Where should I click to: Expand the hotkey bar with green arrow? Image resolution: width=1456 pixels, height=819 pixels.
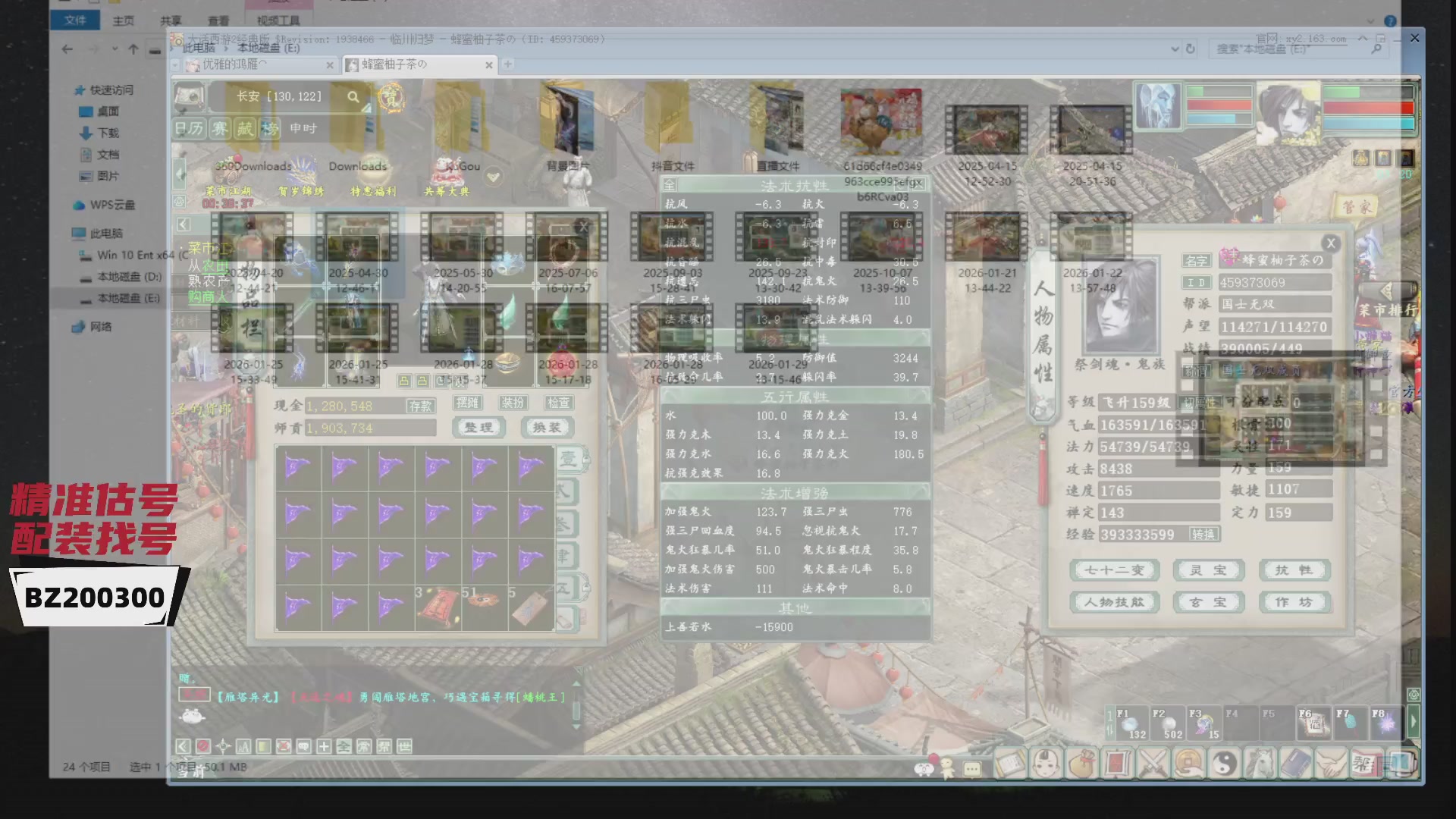1414,722
